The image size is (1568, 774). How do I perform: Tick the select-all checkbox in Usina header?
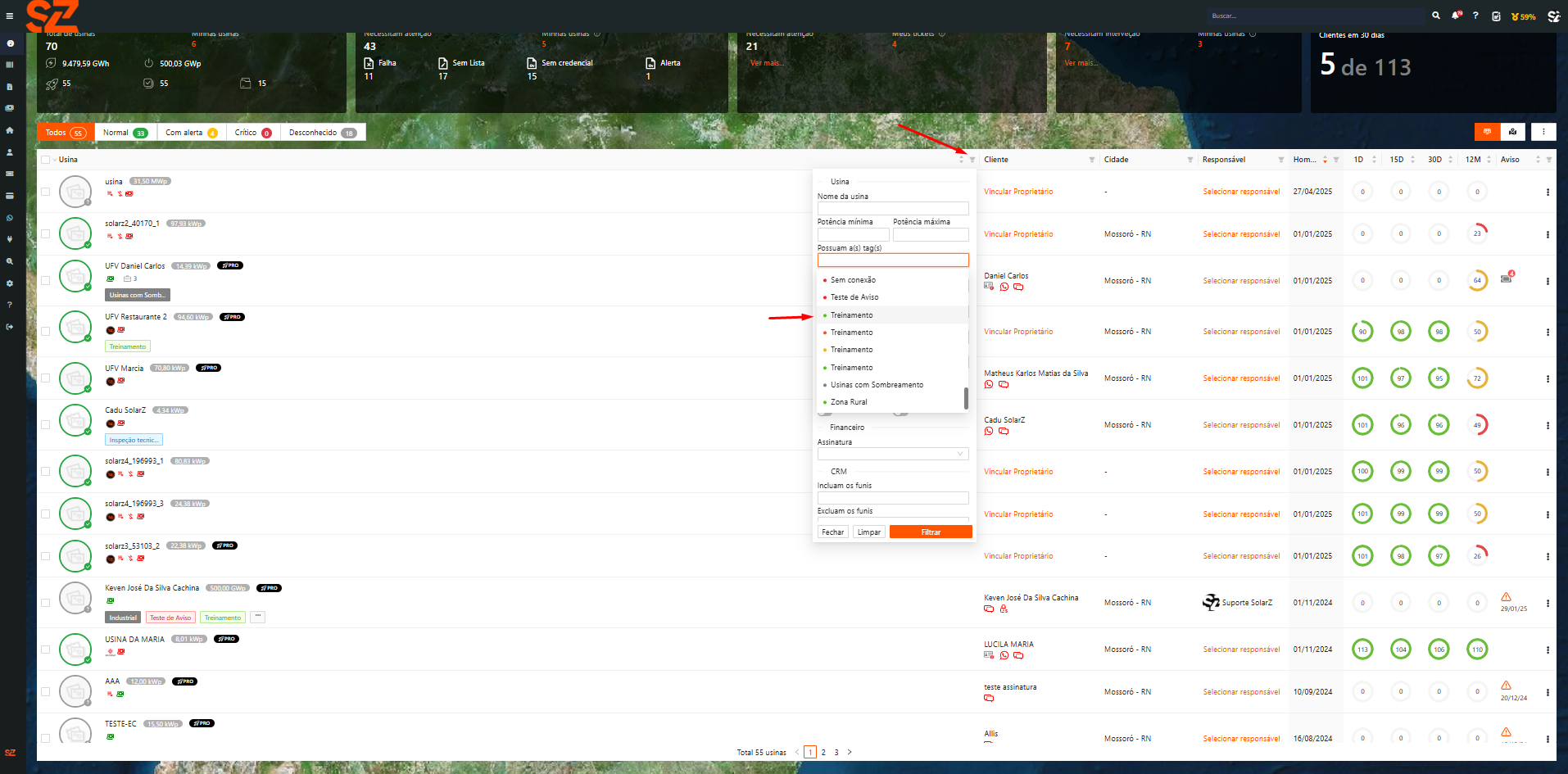click(46, 160)
